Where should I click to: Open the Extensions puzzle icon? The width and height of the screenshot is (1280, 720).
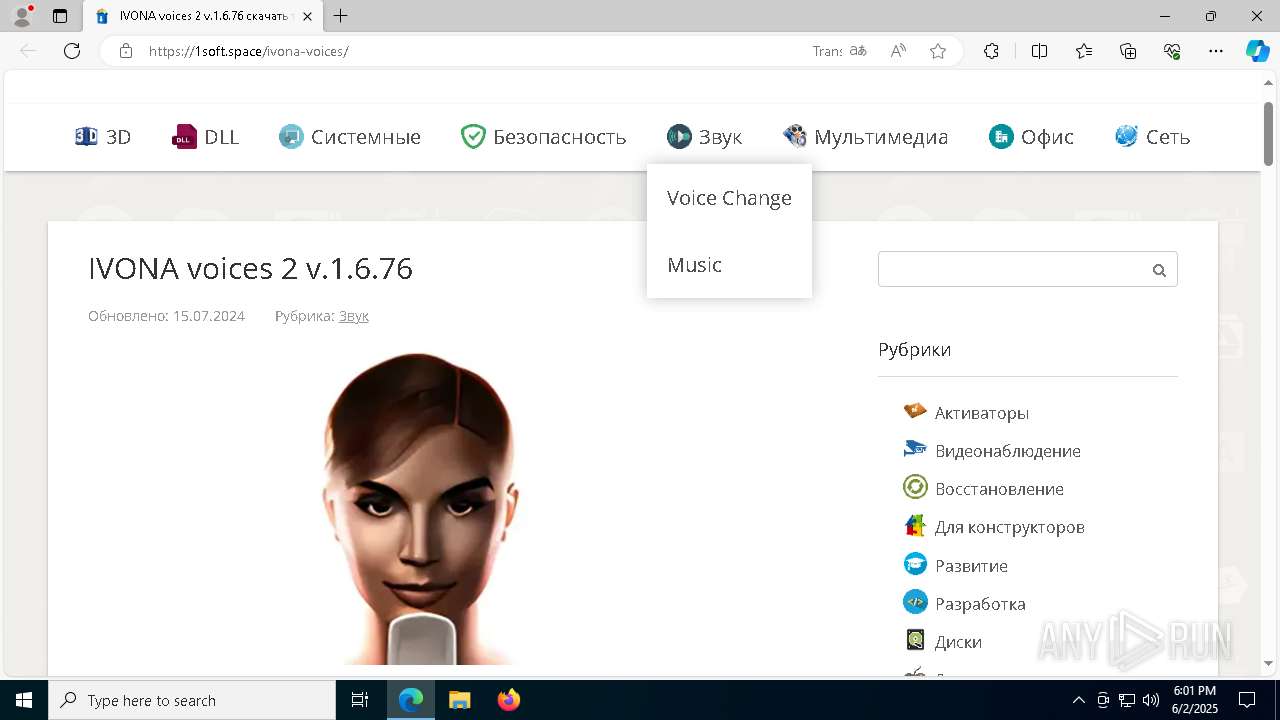pos(991,51)
